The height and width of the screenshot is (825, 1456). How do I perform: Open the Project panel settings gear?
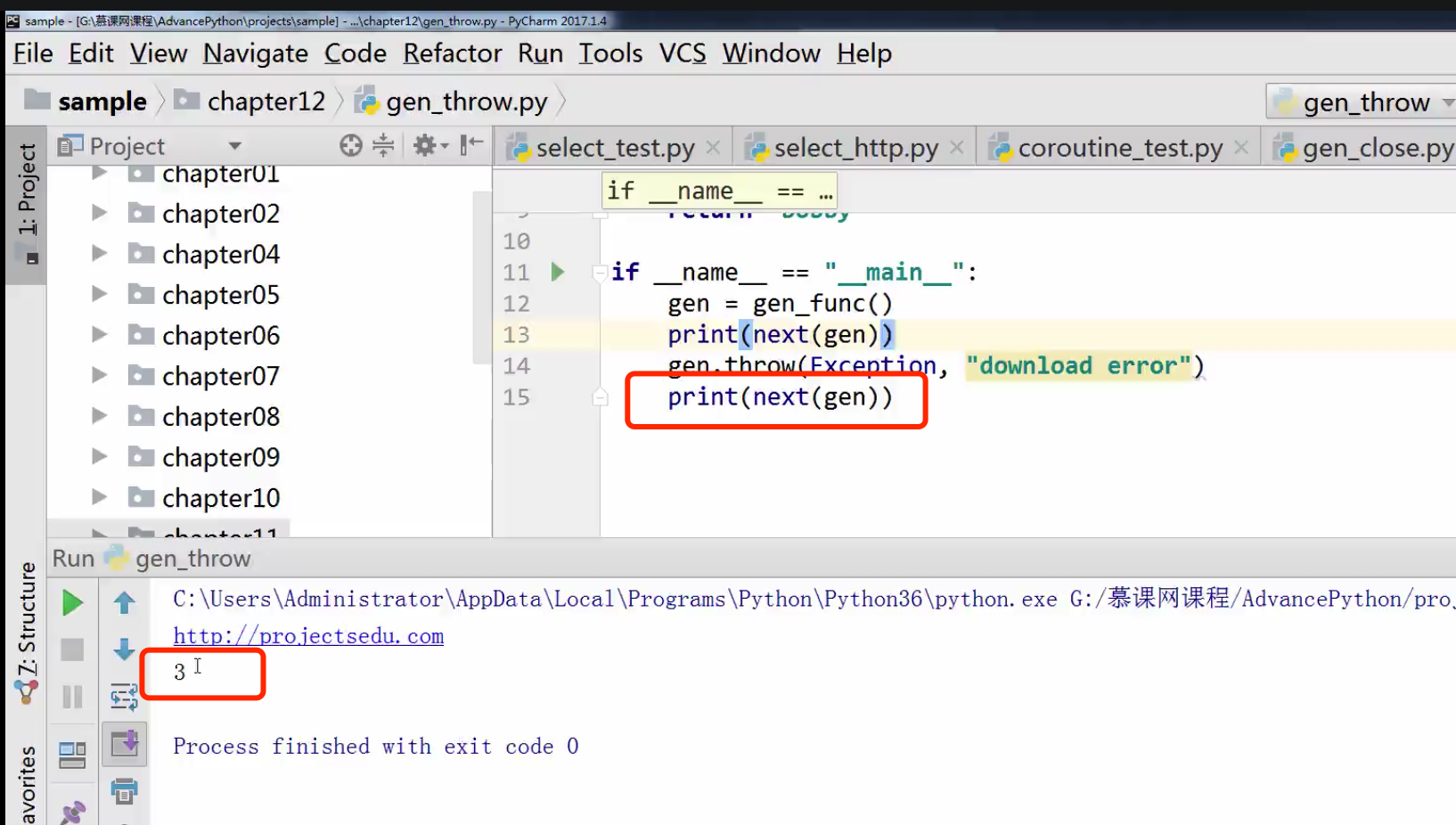pyautogui.click(x=429, y=145)
